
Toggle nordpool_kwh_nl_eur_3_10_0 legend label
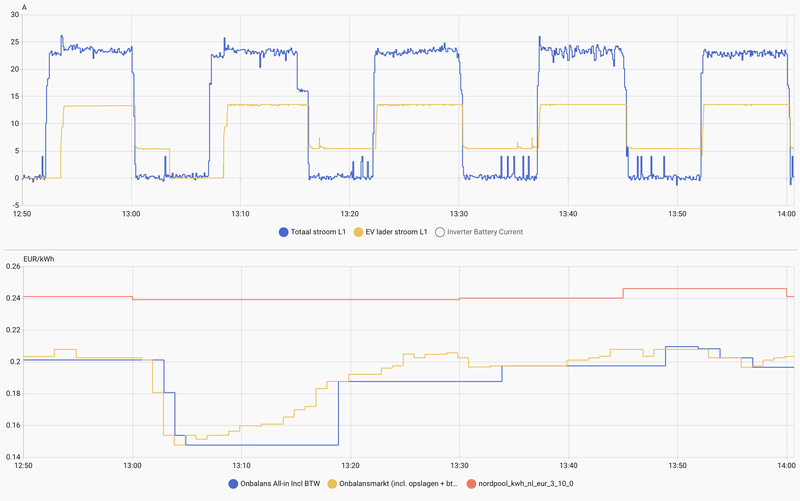point(524,484)
